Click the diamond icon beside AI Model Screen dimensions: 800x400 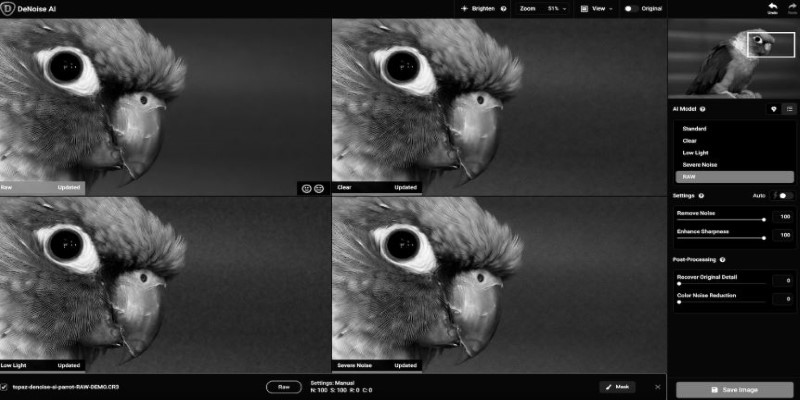772,109
